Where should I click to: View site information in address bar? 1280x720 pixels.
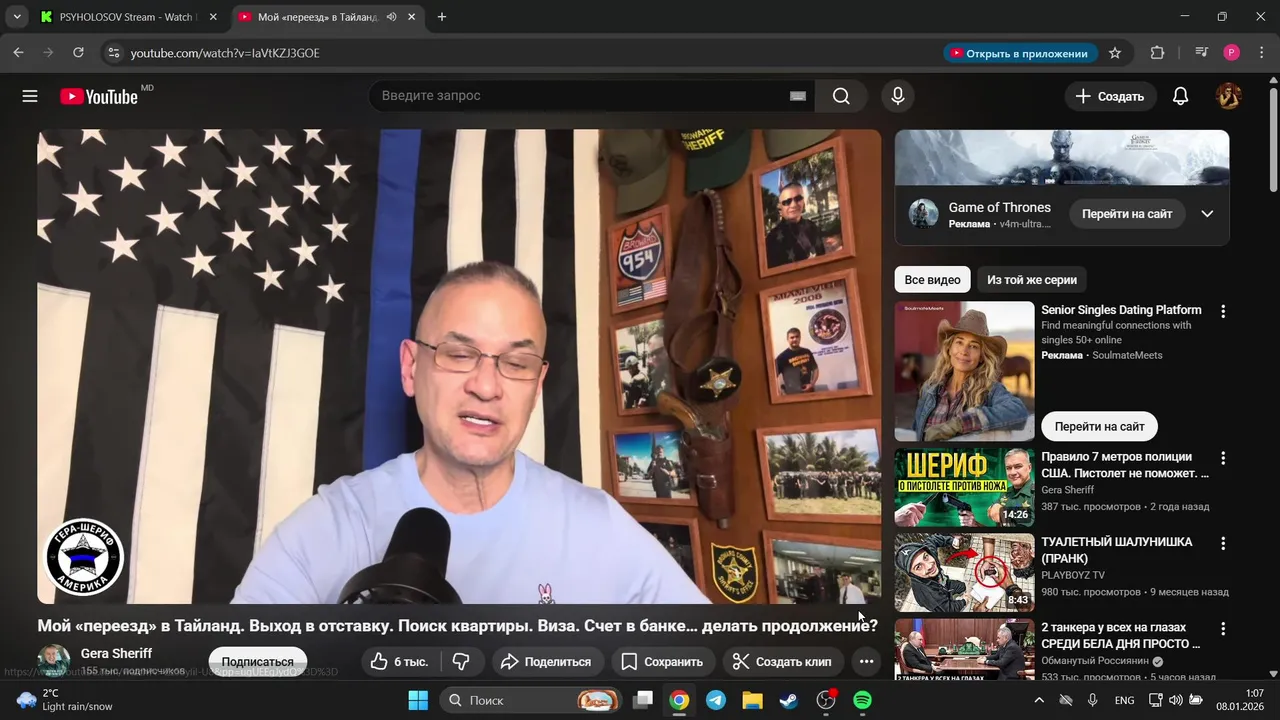pyautogui.click(x=113, y=53)
